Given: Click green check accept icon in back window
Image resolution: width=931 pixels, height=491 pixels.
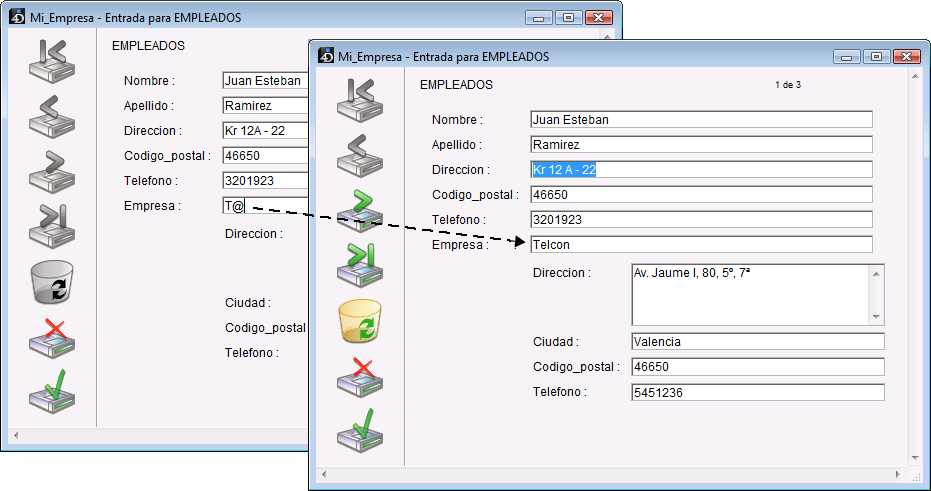Looking at the screenshot, I should click(52, 392).
